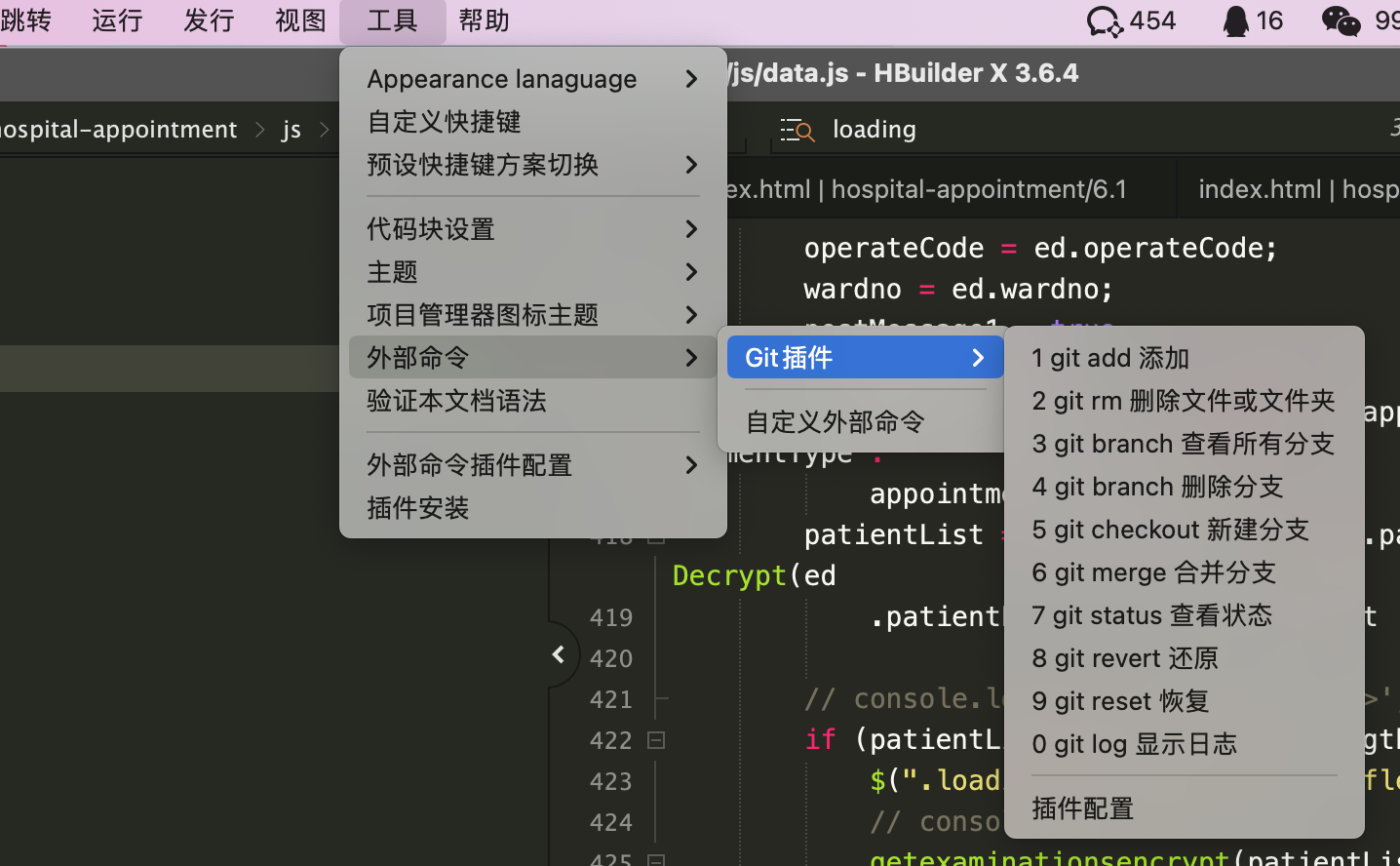The image size is (1400, 866).
Task: Run 9 git reset 恢复
Action: (1185, 701)
